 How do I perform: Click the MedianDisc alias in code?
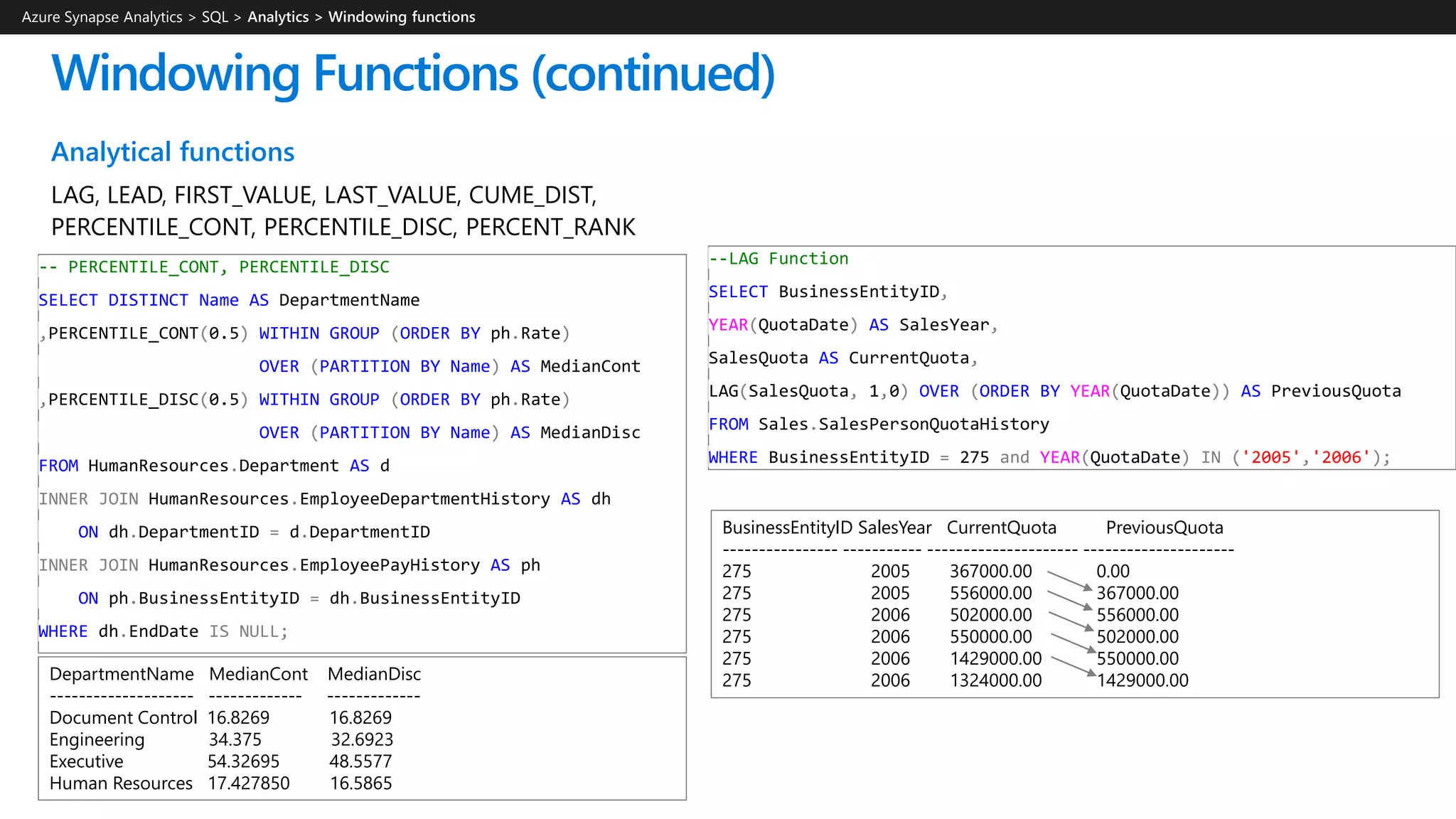pos(590,432)
